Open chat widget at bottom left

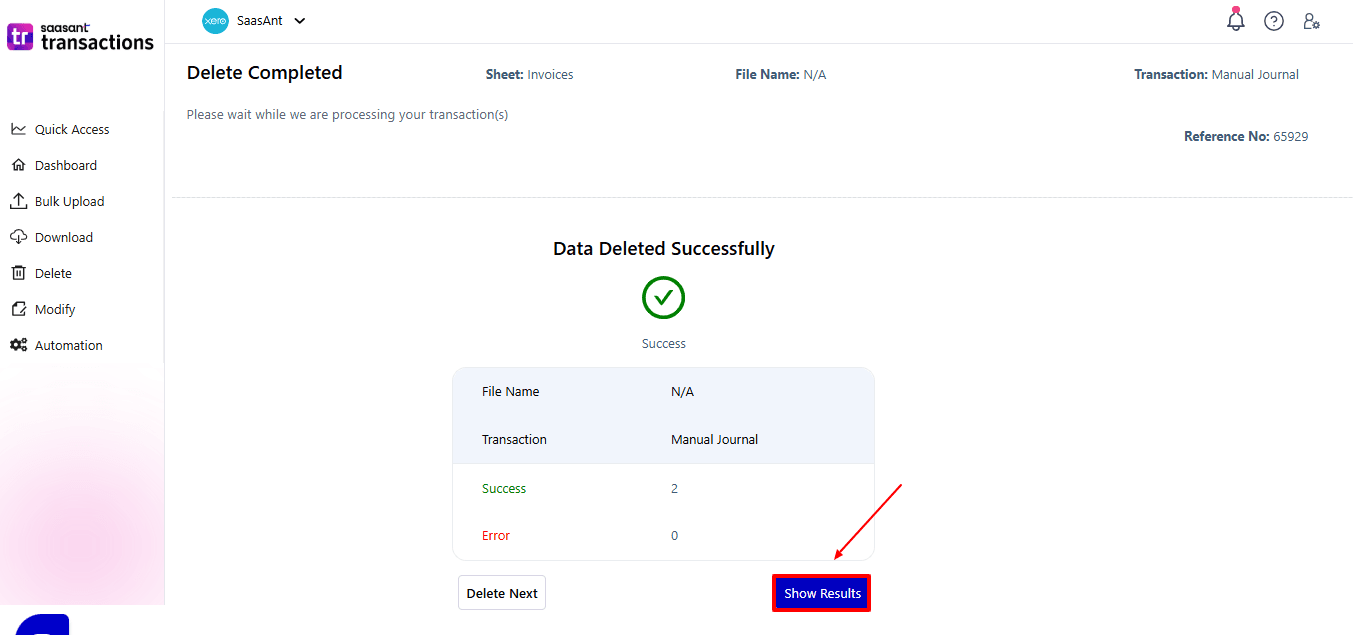42,624
